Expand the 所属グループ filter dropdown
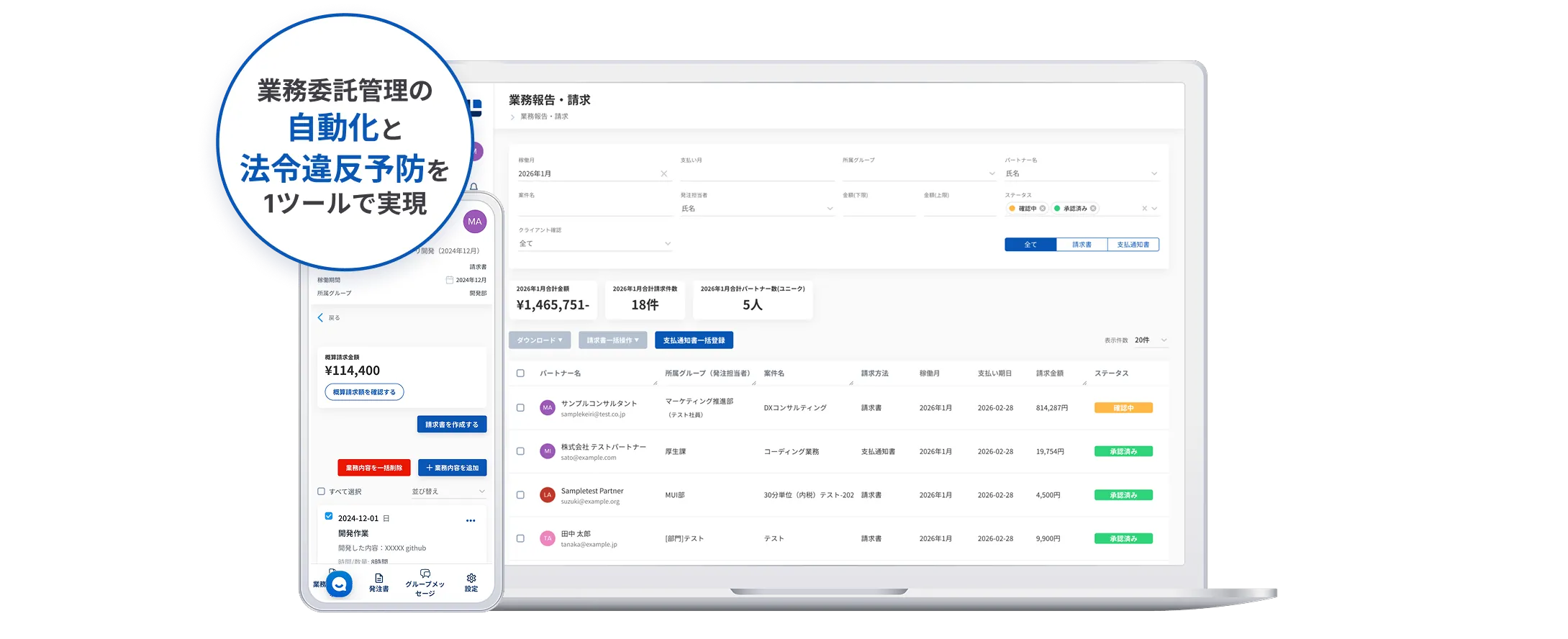This screenshot has width=1568, height=639. tap(992, 173)
